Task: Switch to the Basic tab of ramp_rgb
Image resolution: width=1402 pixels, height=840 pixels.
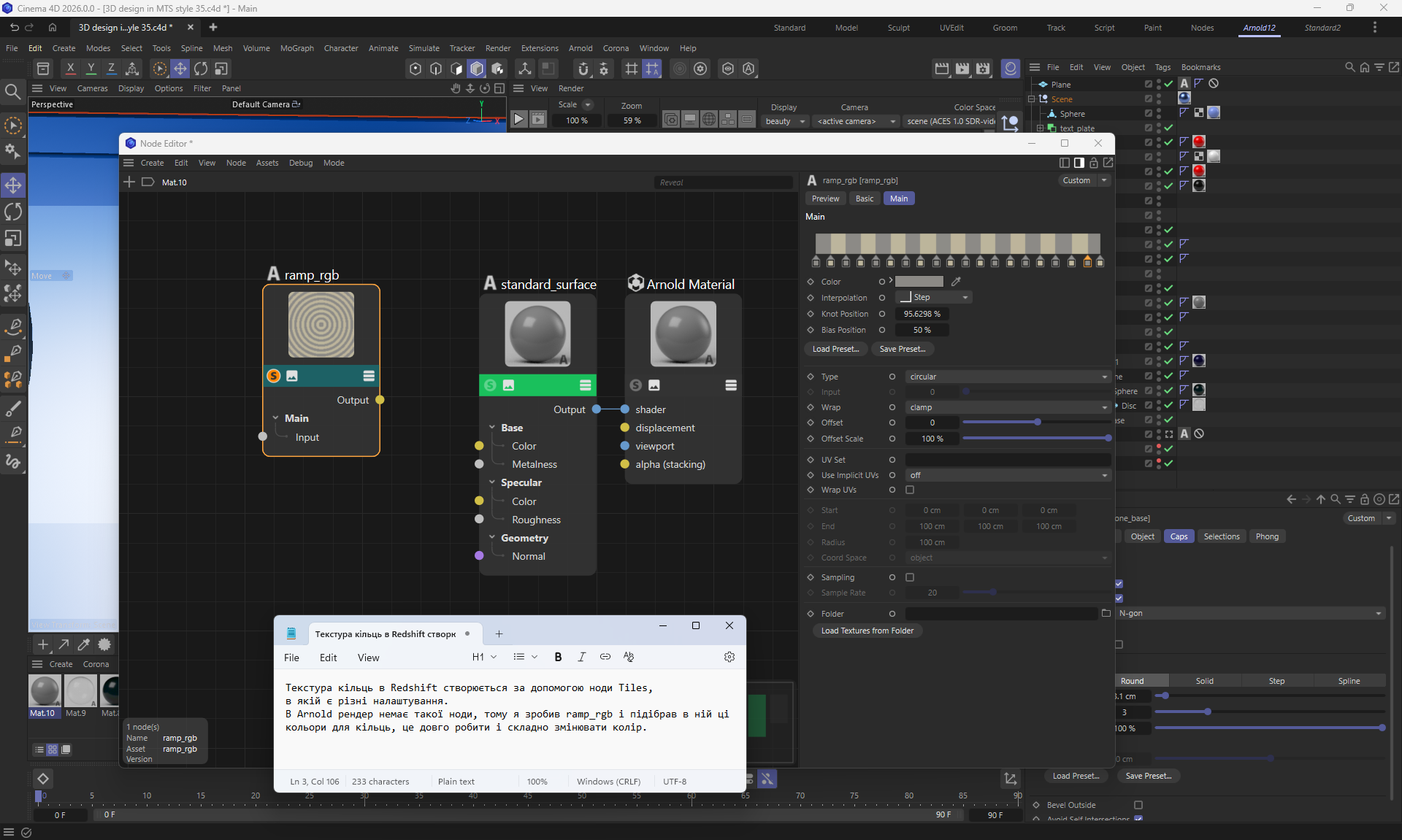Action: click(x=864, y=199)
